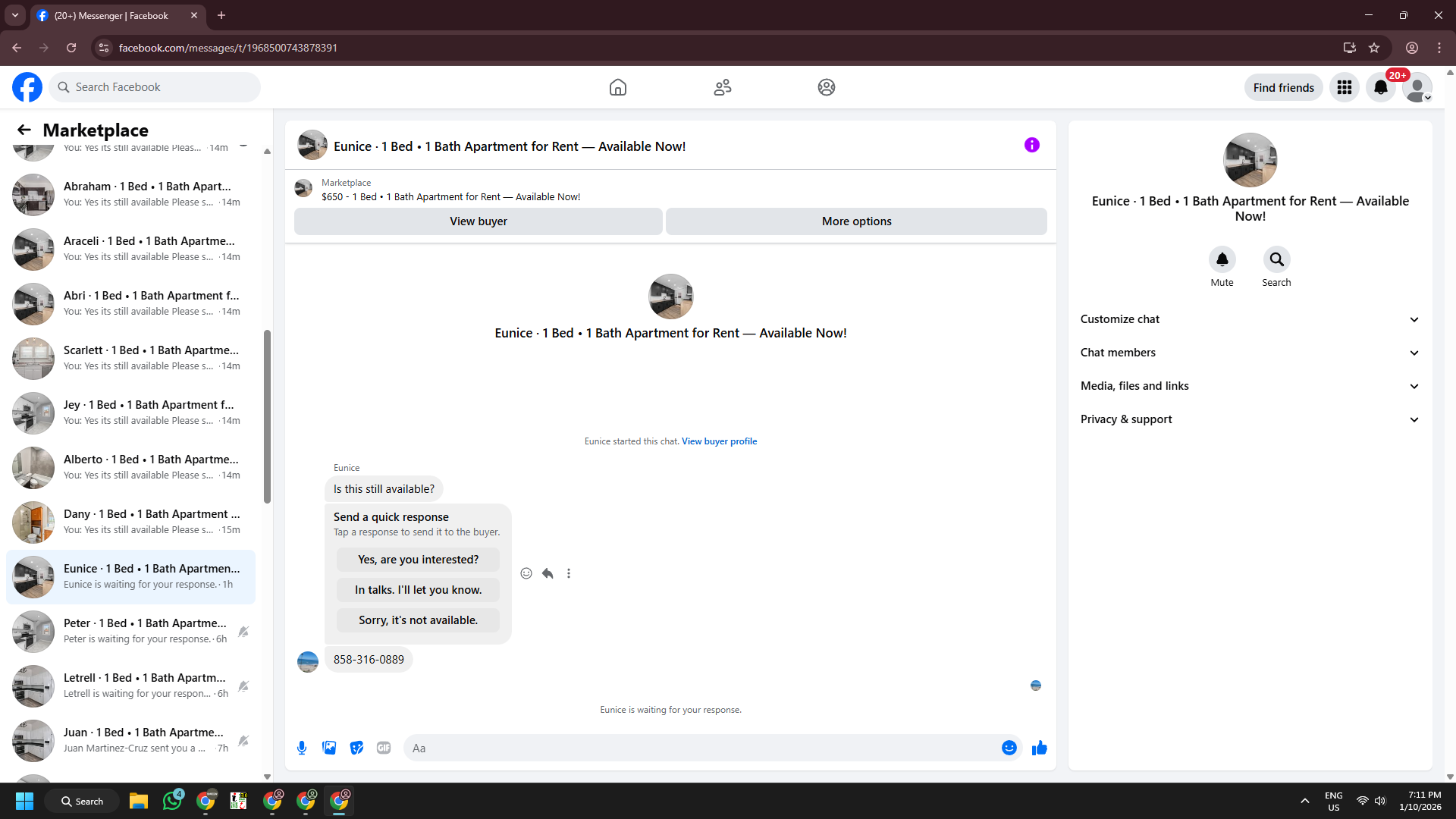This screenshot has width=1456, height=819.
Task: Mute this conversation with the bell
Action: 1222,259
